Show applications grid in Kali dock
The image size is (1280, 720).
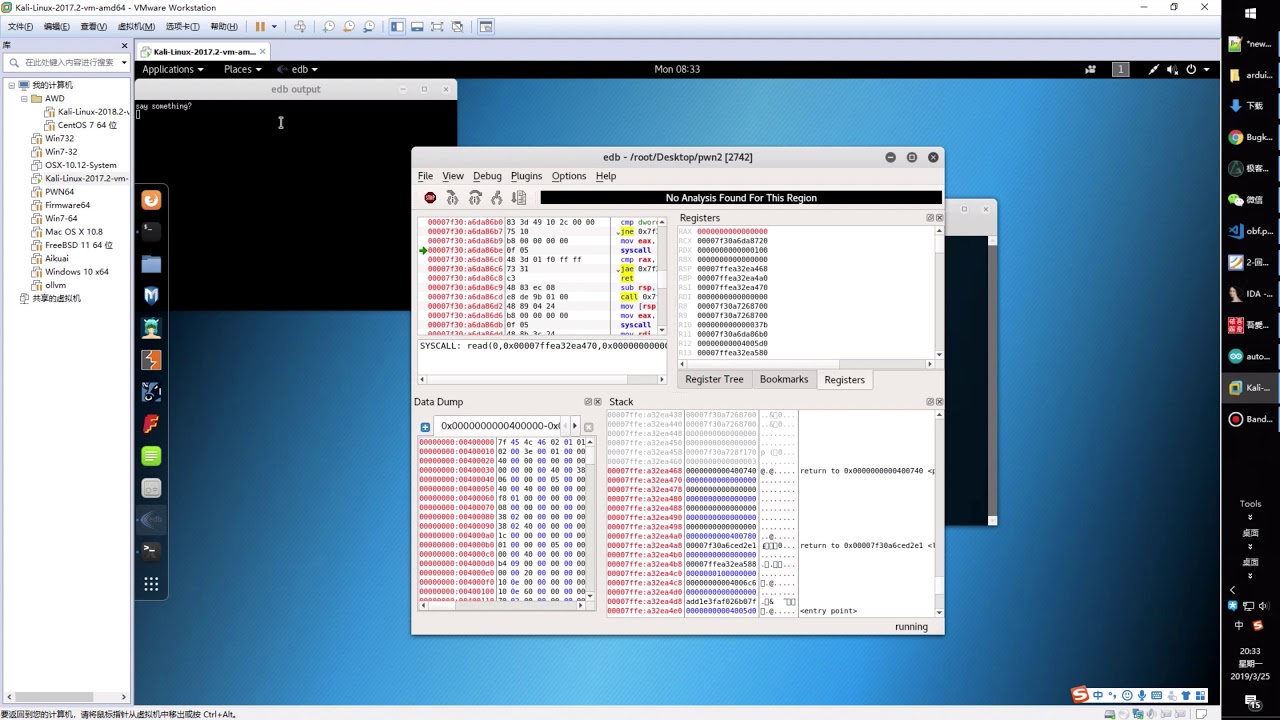(151, 584)
